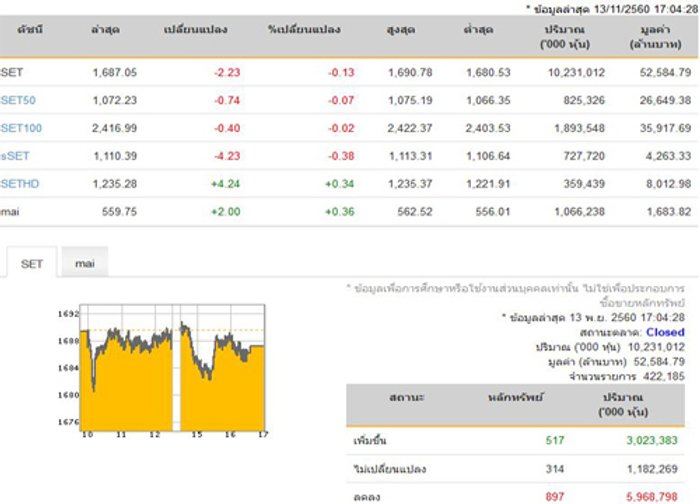Click the %เปลี่ยนแปลง column header

coord(304,30)
